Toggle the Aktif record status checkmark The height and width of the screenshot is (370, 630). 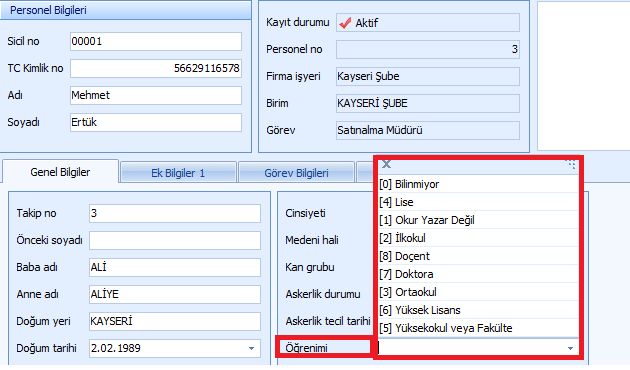[x=345, y=23]
